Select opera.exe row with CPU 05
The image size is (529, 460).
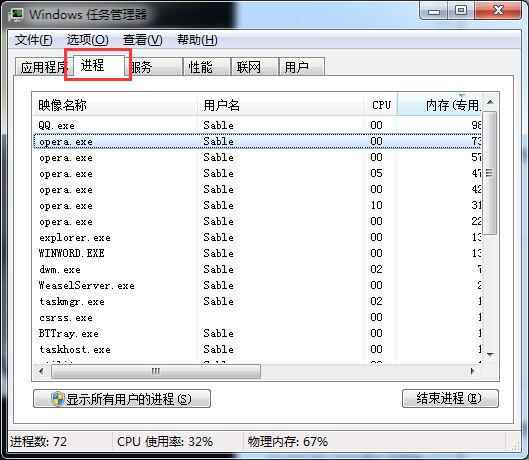257,173
